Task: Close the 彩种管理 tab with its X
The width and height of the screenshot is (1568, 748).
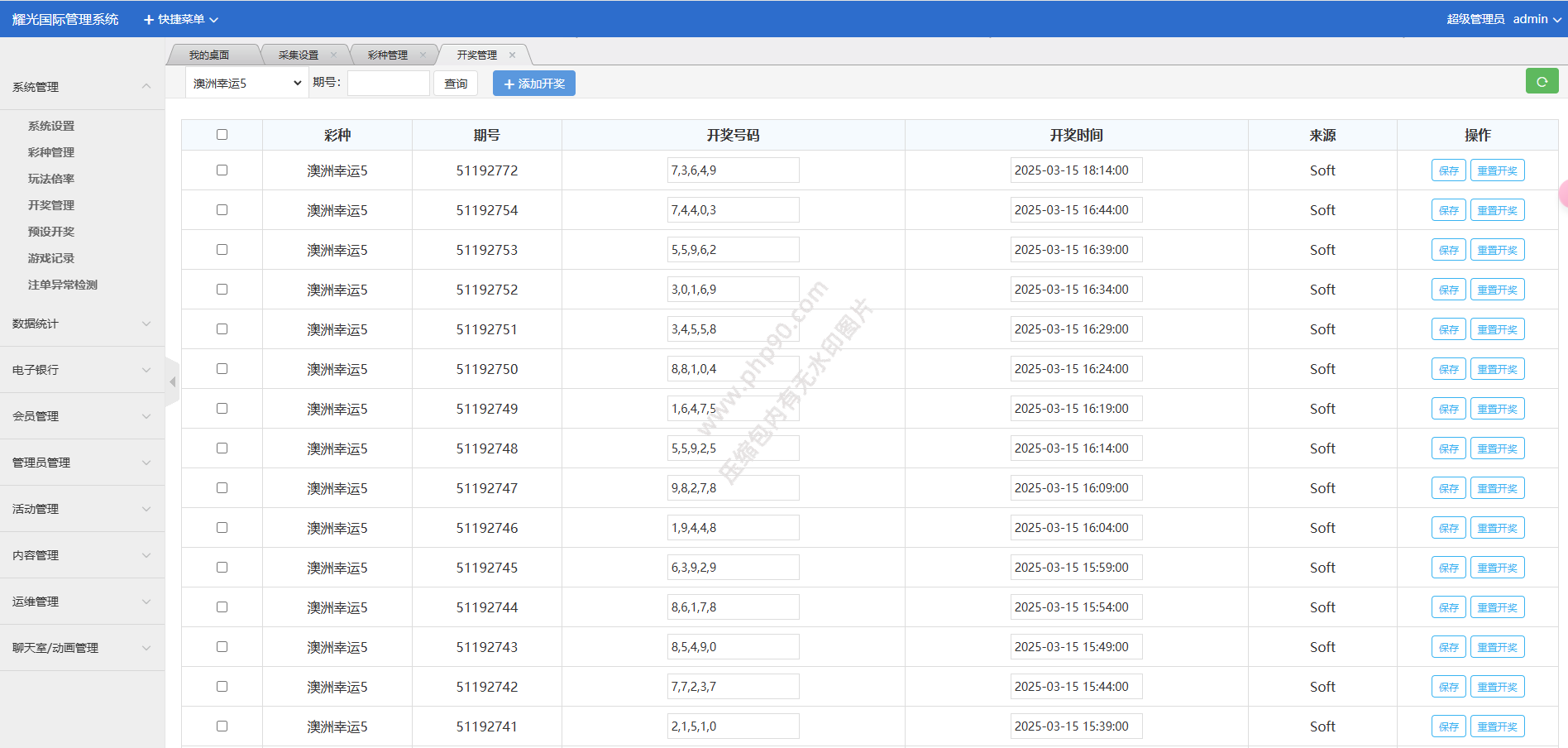Action: point(423,55)
